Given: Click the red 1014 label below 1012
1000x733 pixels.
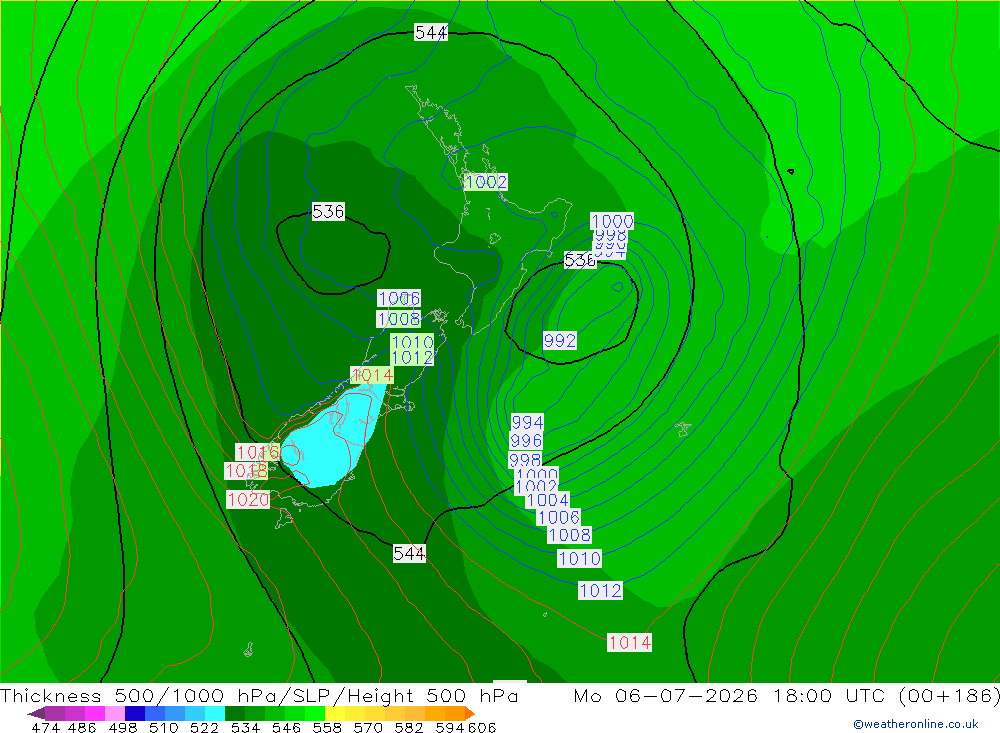Looking at the screenshot, I should click(x=629, y=642).
